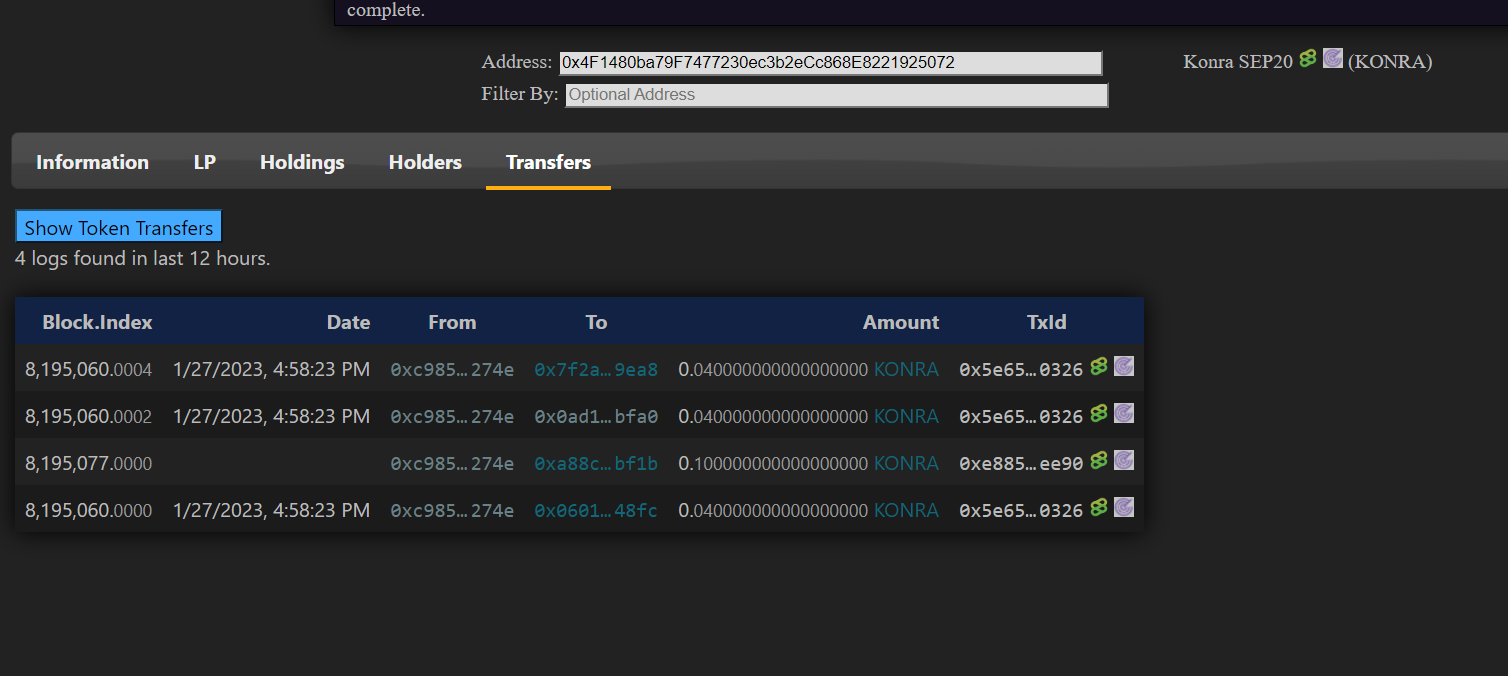Viewport: 1508px width, 676px height.
Task: Open TxId 0x5e65…0326 in row 8,195,060.0002
Action: pos(1021,417)
